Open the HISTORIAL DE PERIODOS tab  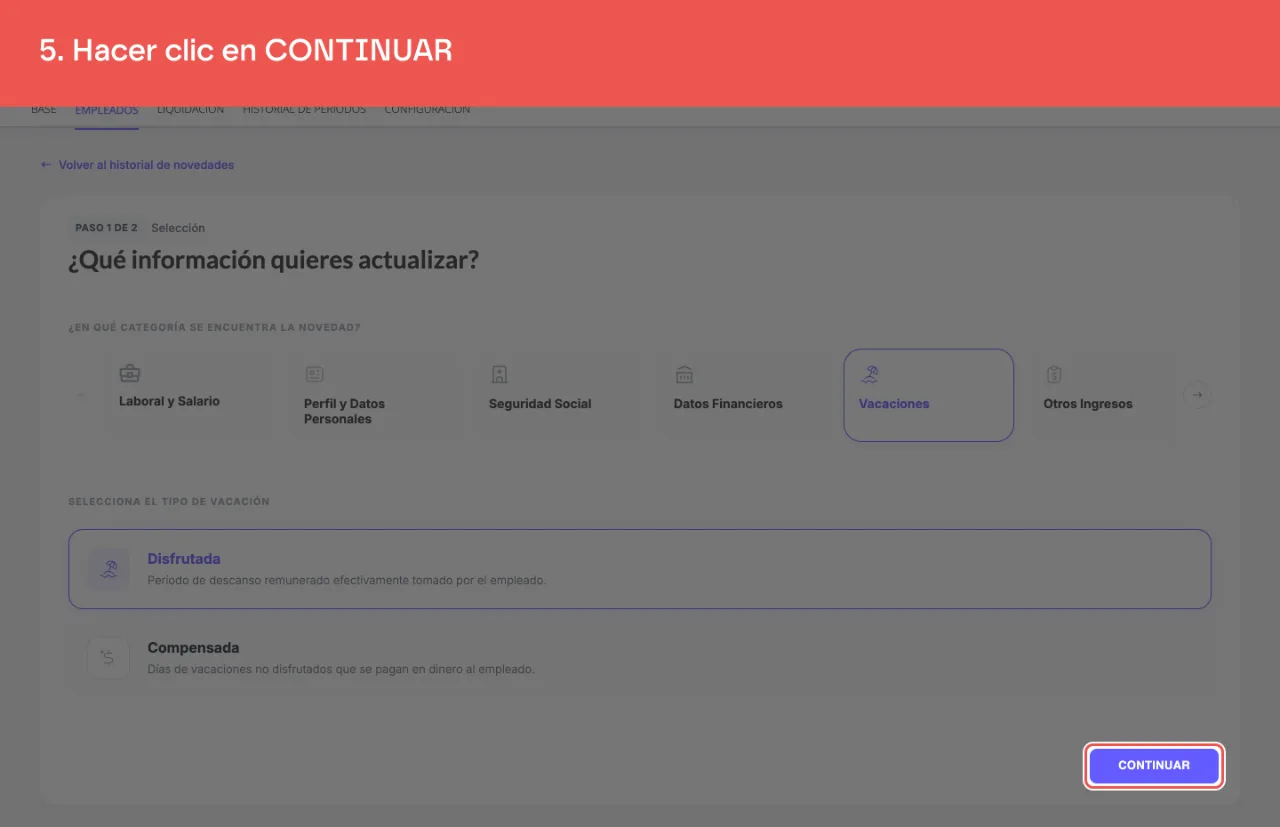point(304,109)
